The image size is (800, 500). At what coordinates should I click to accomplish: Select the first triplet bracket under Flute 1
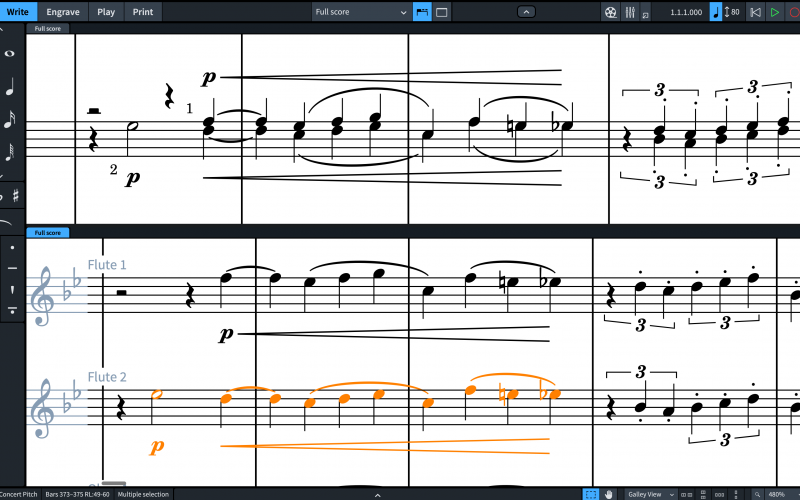click(640, 324)
